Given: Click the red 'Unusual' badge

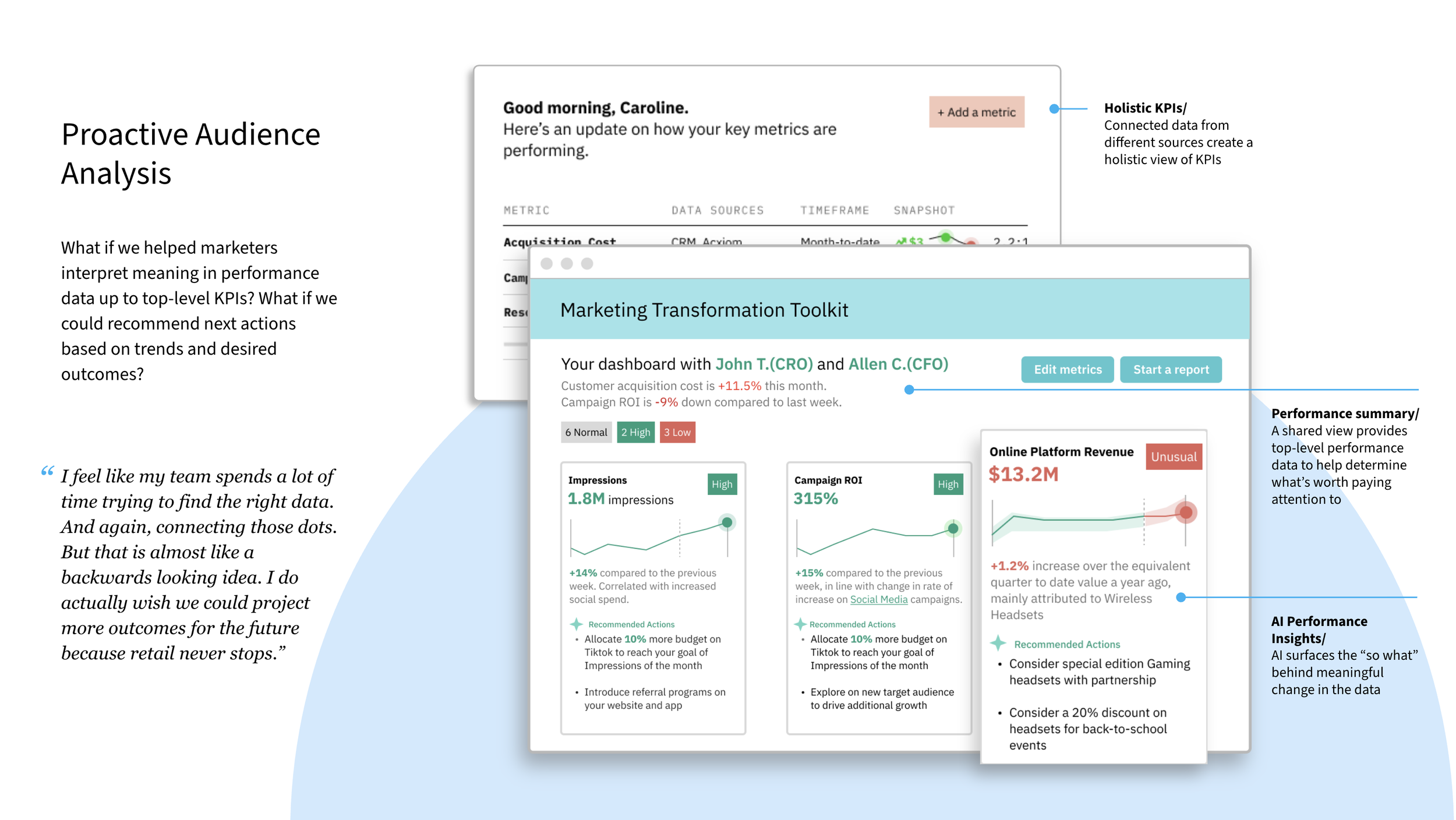Looking at the screenshot, I should pyautogui.click(x=1173, y=457).
